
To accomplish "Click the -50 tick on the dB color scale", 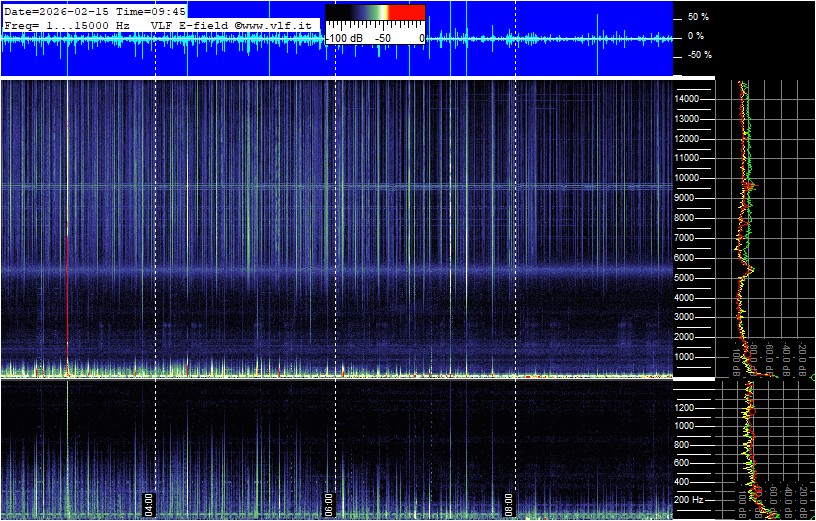I will 382,38.
